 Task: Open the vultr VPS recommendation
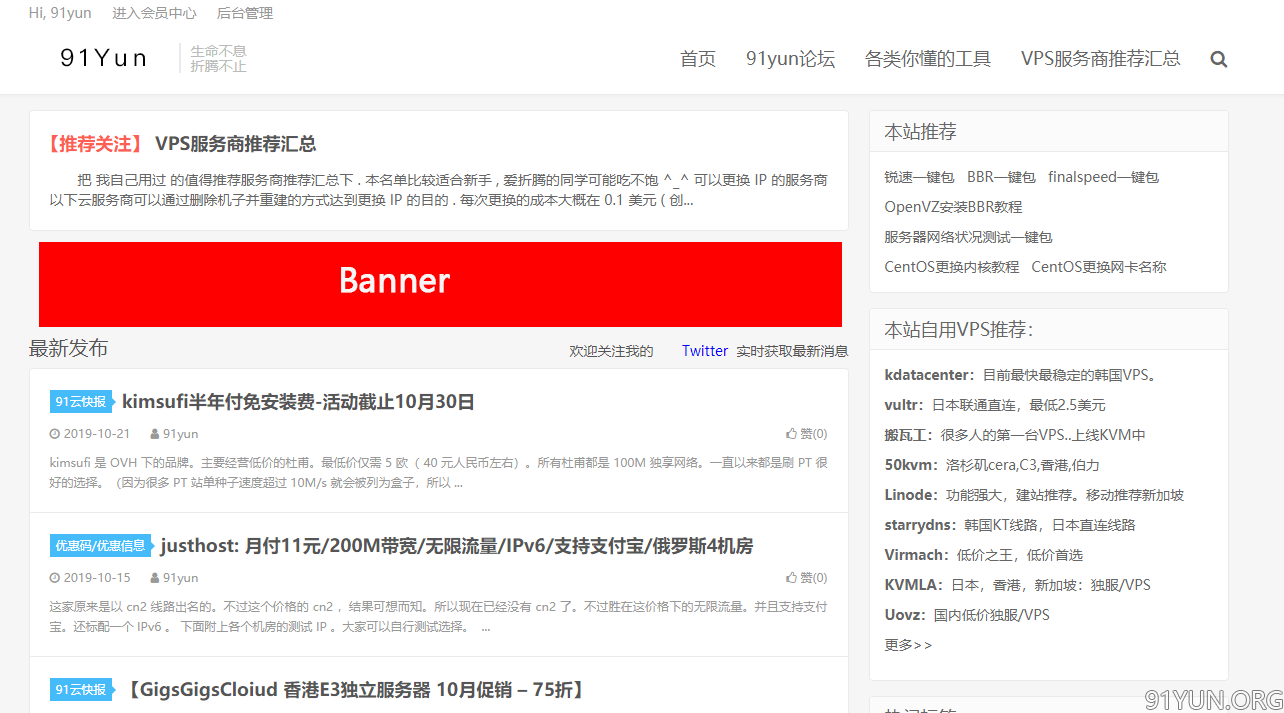pos(995,405)
